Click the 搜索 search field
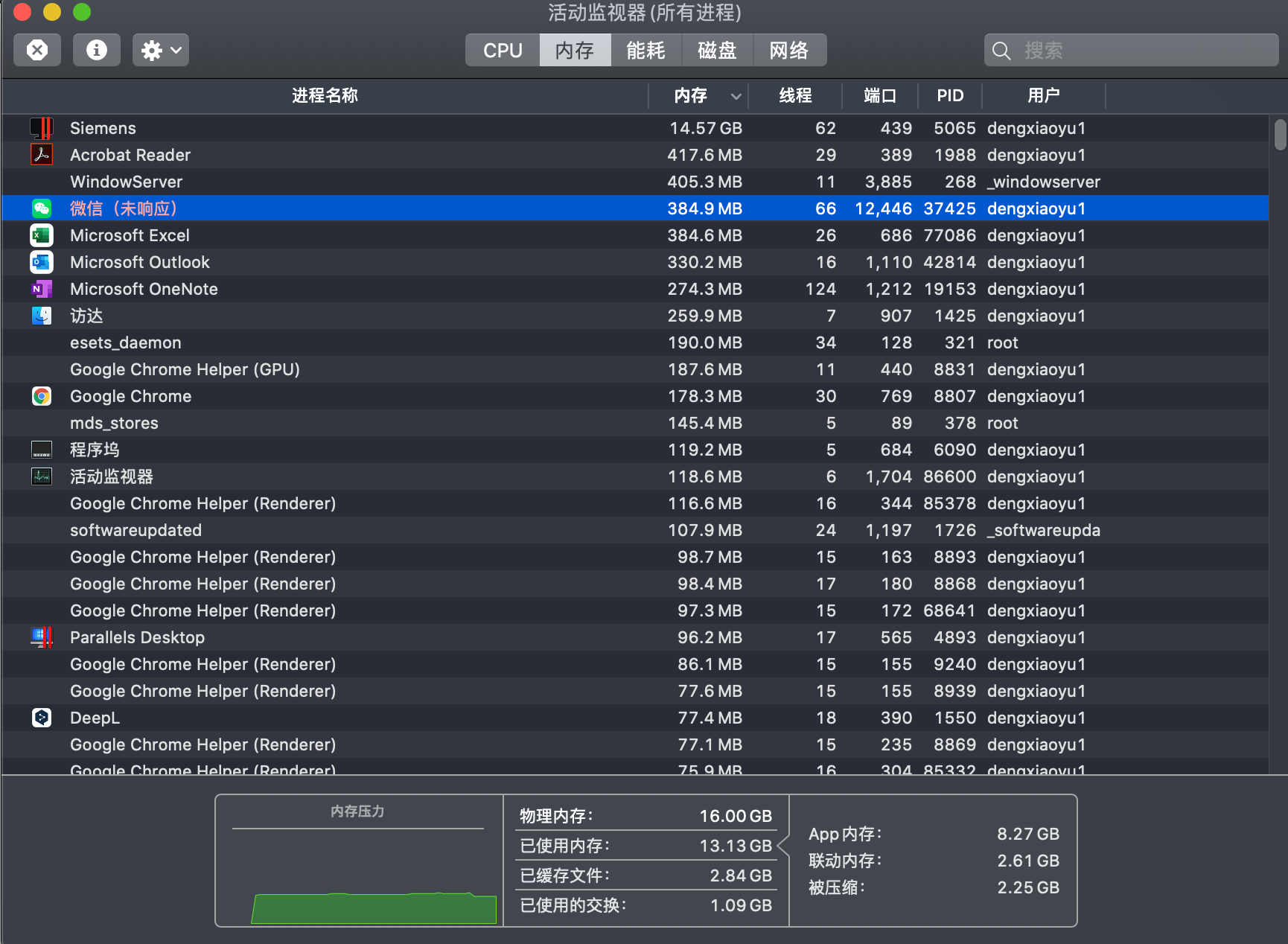1288x944 pixels. (1131, 50)
